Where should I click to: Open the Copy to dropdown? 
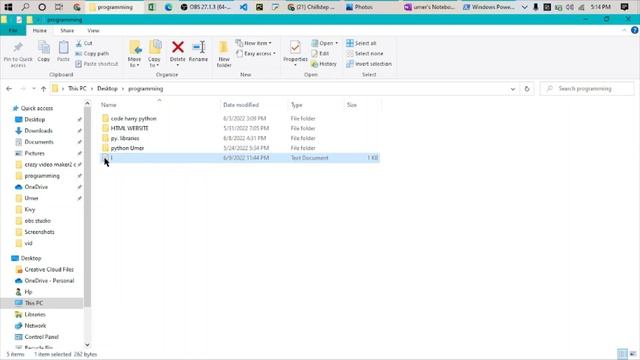154,54
